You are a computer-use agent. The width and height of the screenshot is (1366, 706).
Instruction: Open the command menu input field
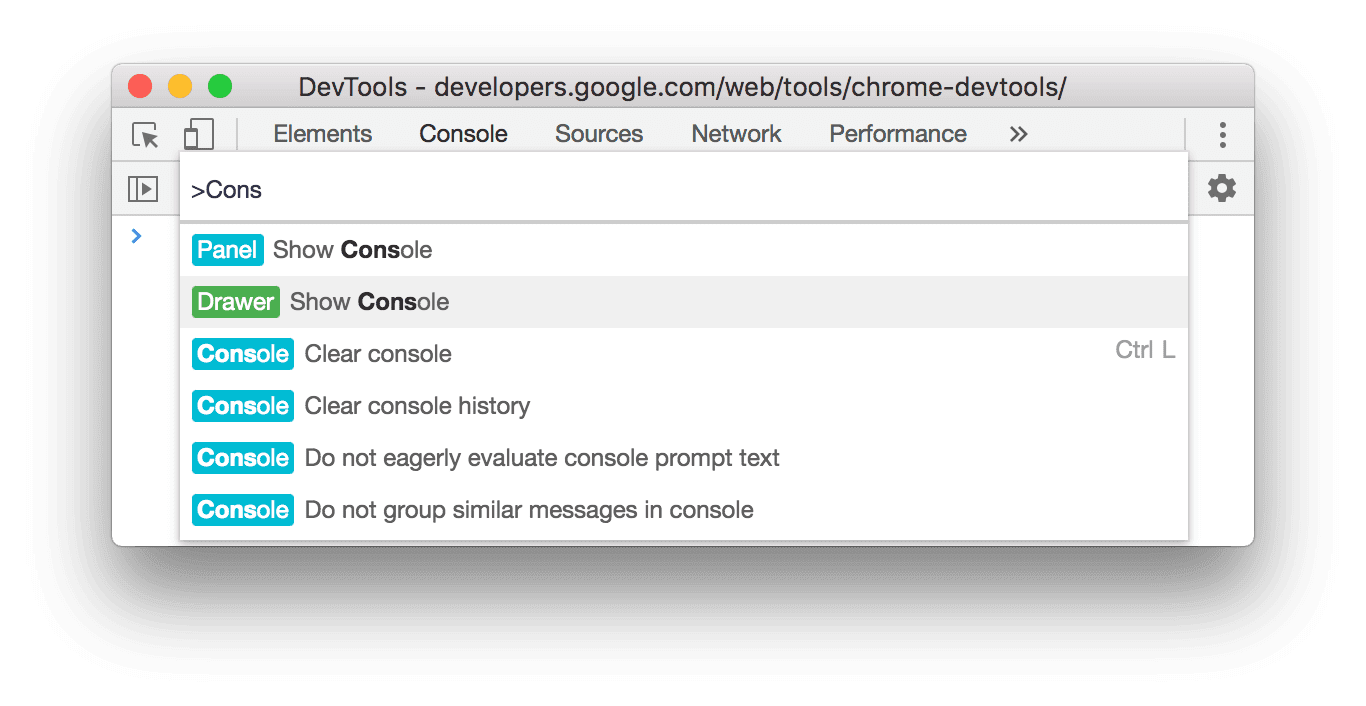point(600,188)
